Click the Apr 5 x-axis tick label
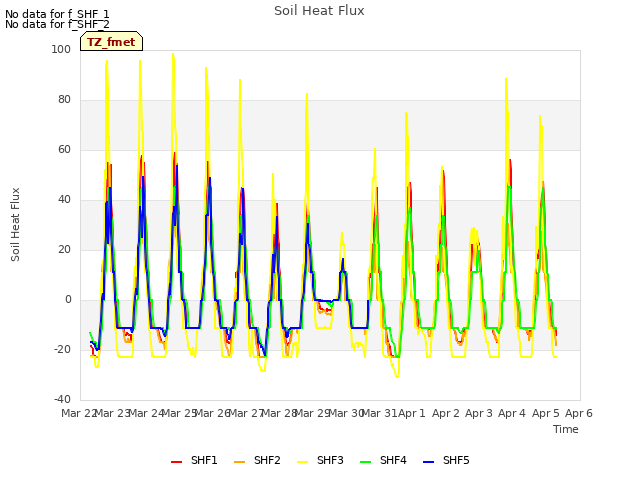Screen dimensions: 640x480 coord(546,413)
